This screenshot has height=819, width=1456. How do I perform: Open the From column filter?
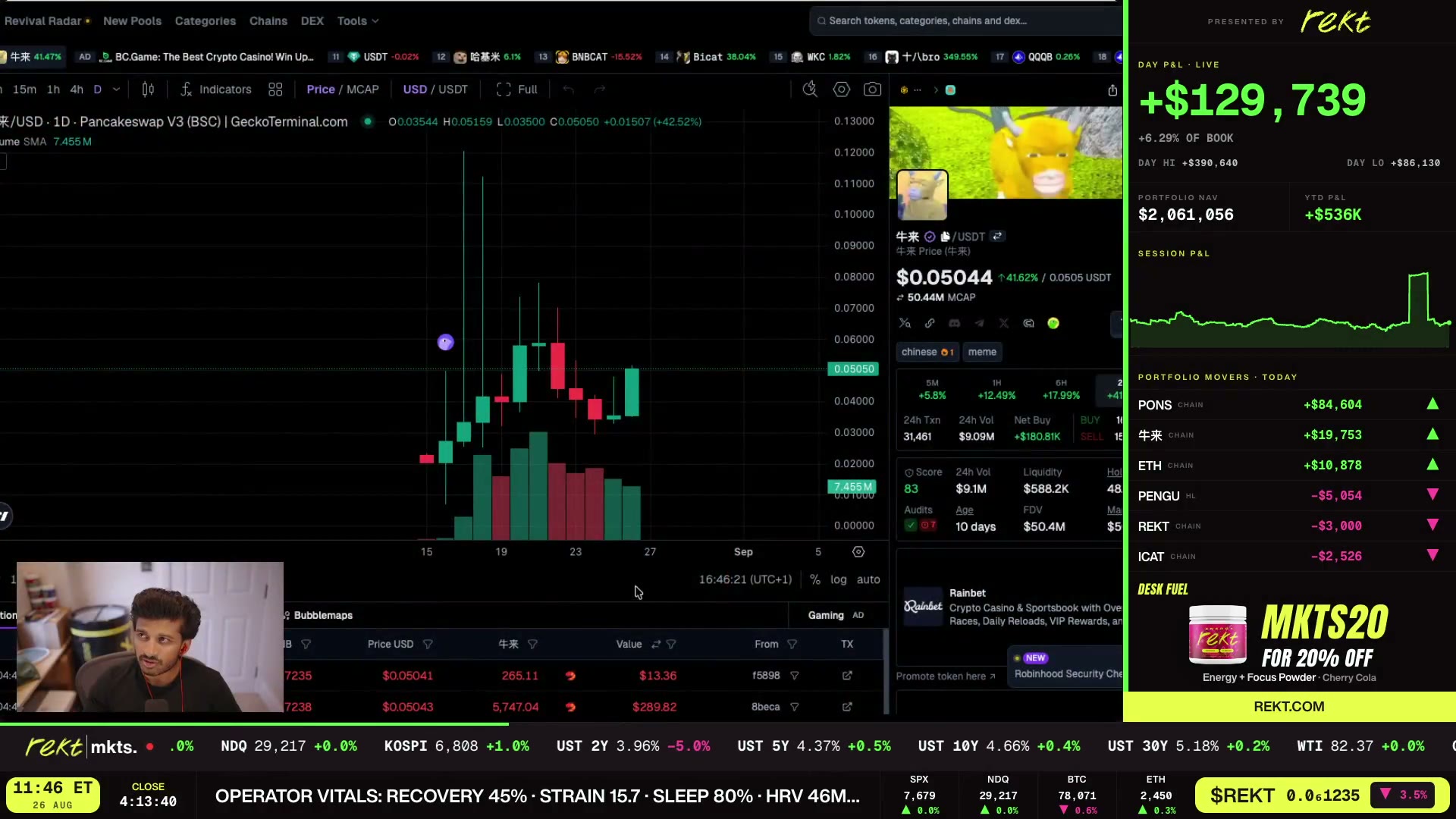click(792, 645)
